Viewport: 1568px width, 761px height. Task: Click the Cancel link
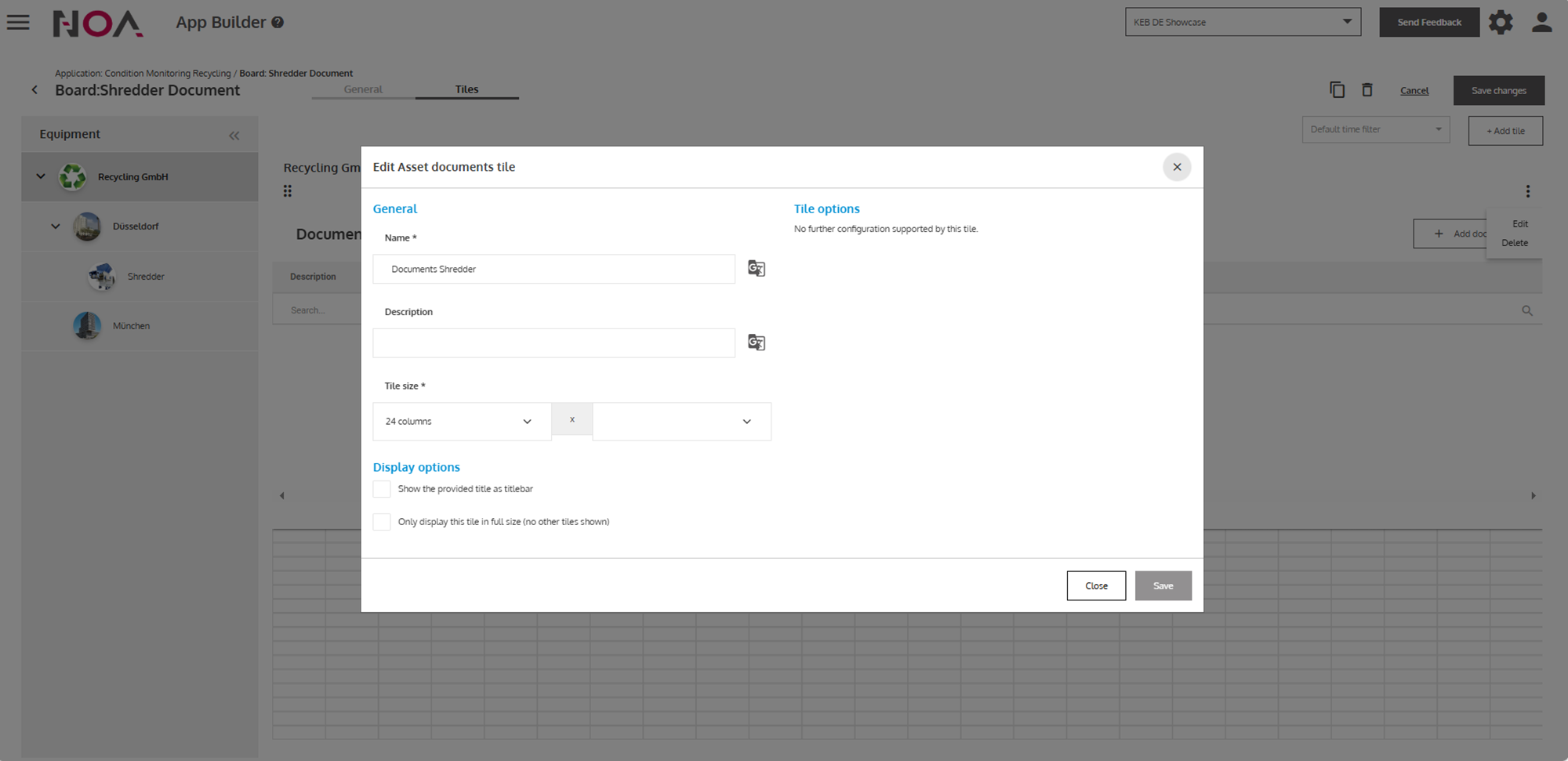[1414, 91]
